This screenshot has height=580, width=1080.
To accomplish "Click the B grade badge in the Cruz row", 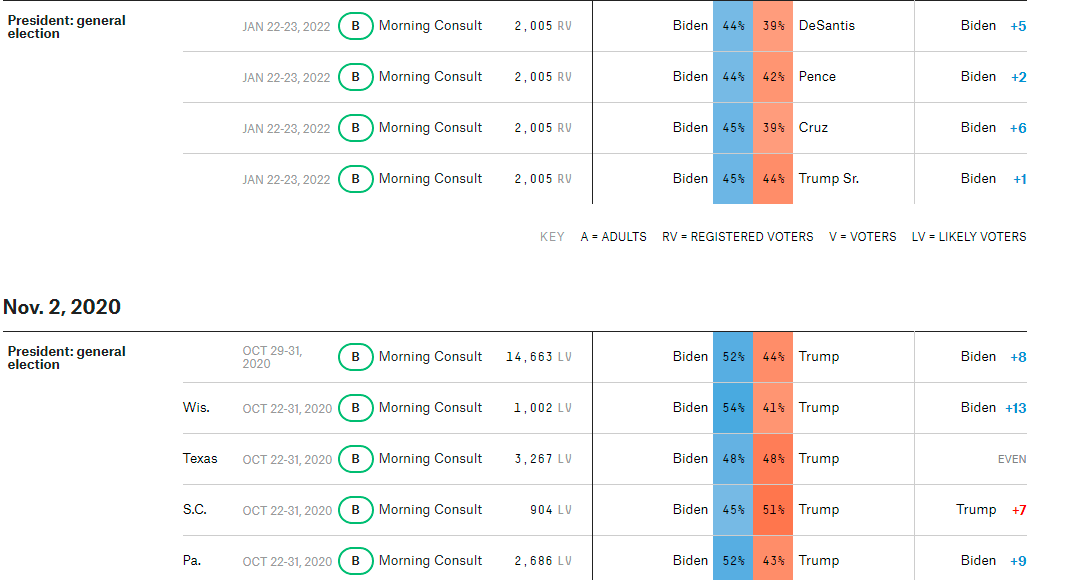I will click(355, 128).
